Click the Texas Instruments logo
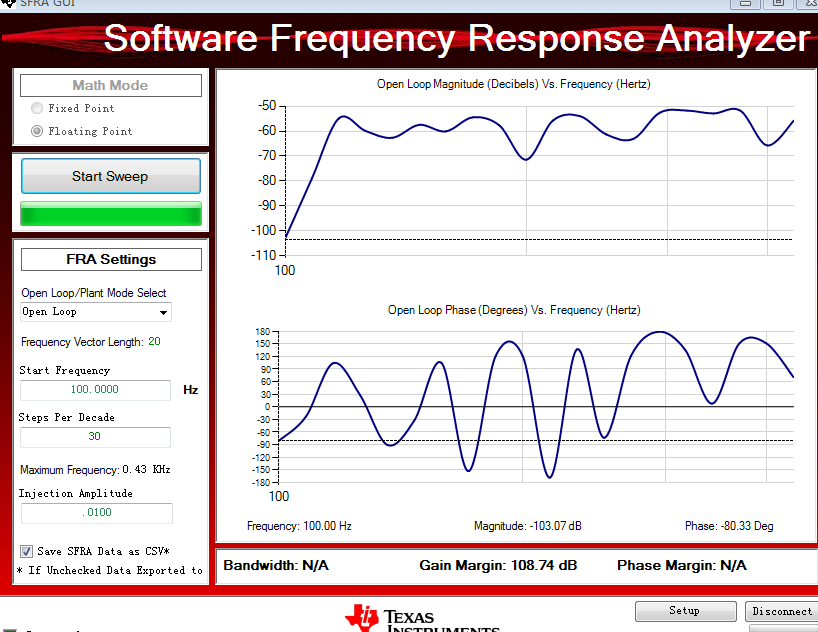 423,618
